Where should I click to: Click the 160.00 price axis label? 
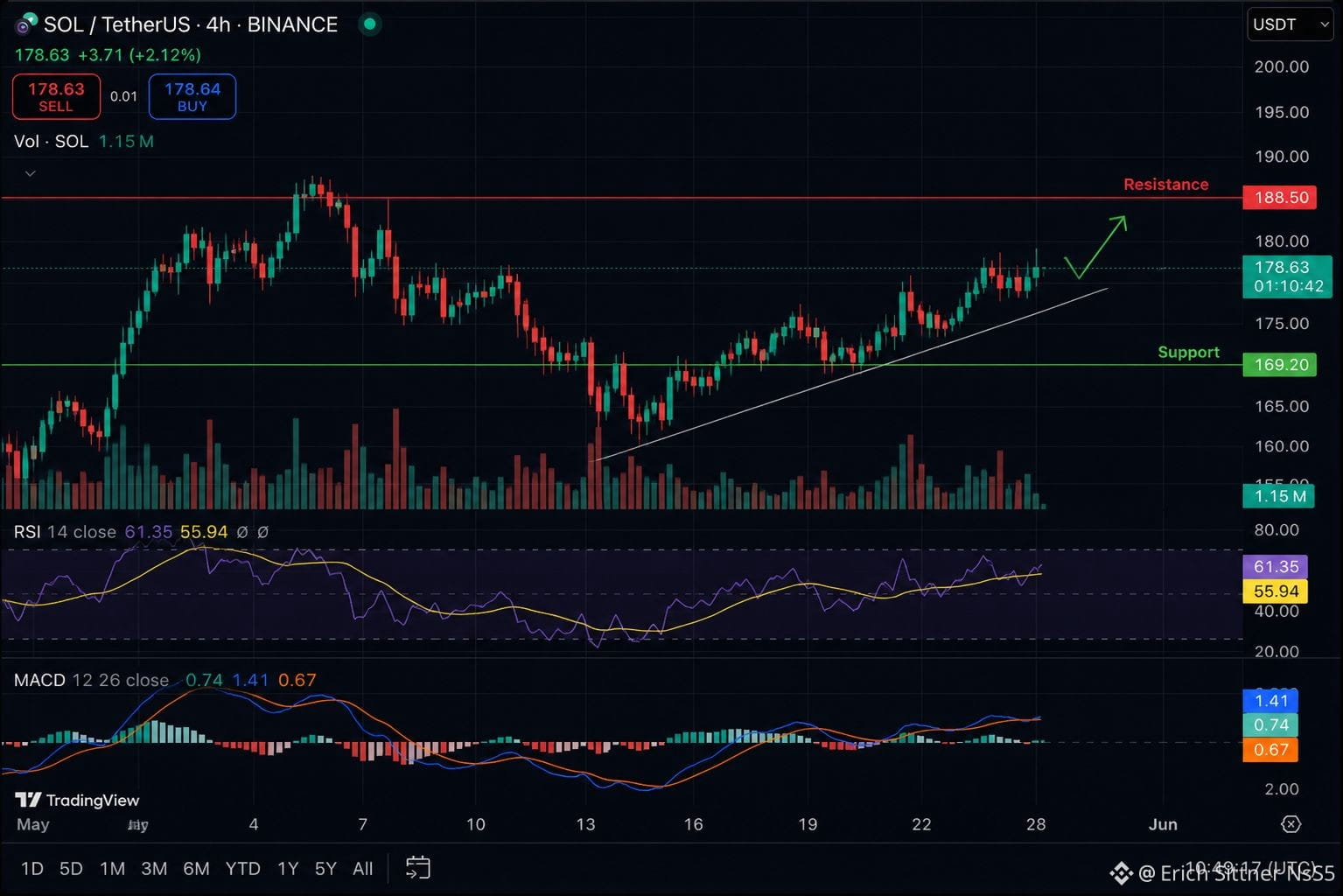click(1282, 446)
